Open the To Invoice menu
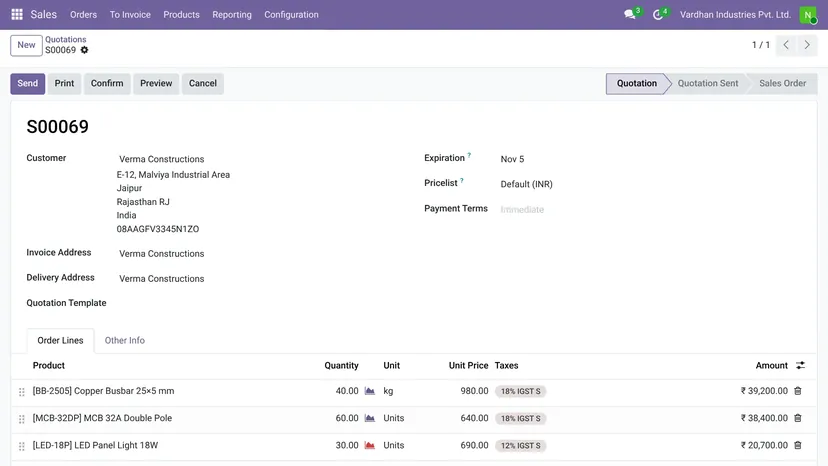 130,15
